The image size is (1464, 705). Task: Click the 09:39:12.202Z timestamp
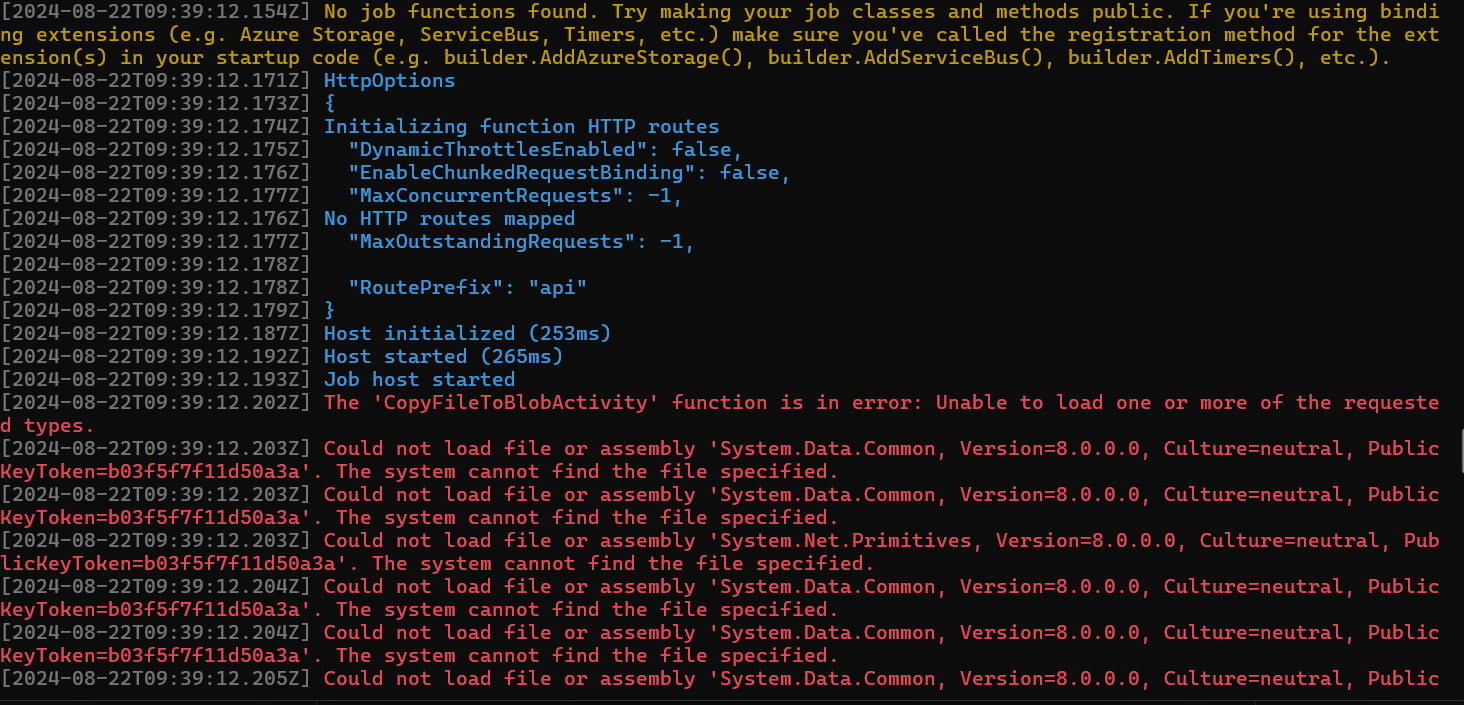(157, 402)
